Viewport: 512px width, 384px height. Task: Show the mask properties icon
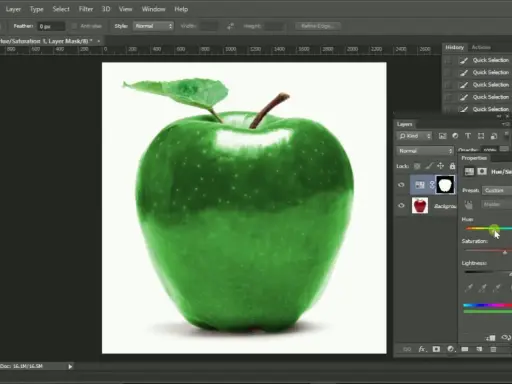pos(482,172)
